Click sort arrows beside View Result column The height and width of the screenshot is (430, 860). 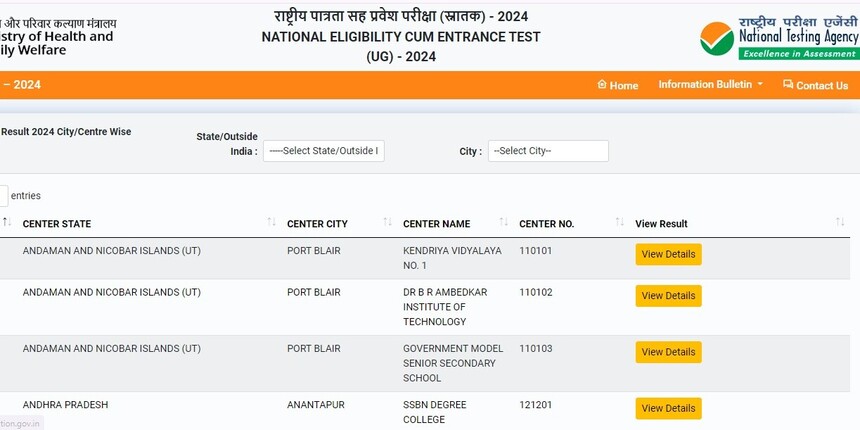[840, 222]
